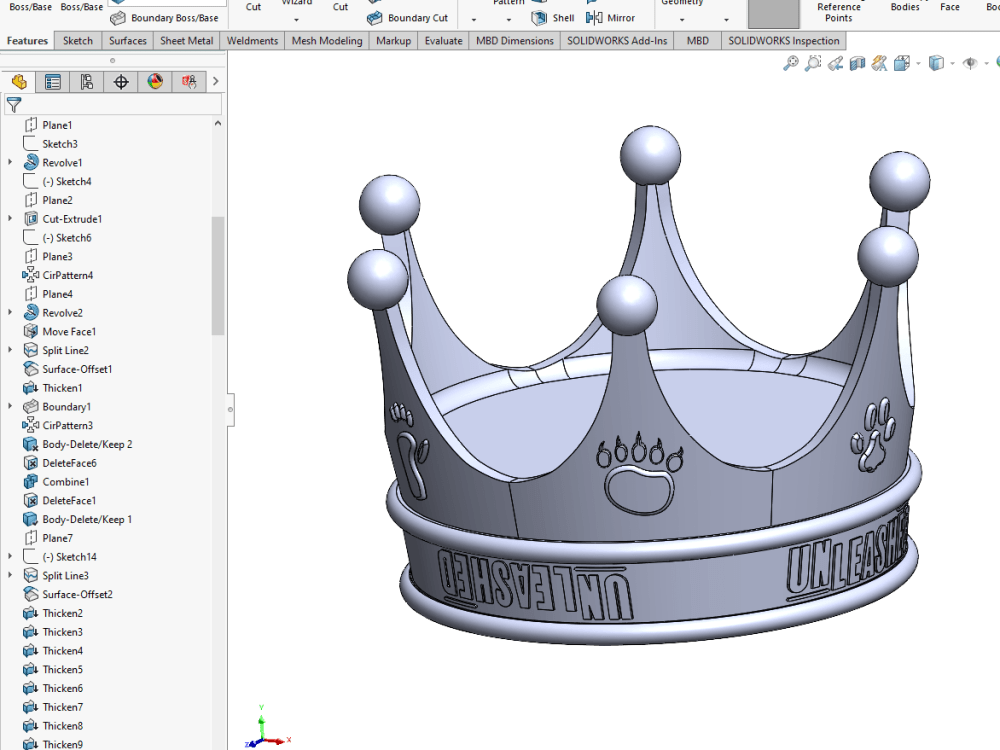Expand the Revolve2 feature
Image resolution: width=1000 pixels, height=750 pixels.
point(10,312)
